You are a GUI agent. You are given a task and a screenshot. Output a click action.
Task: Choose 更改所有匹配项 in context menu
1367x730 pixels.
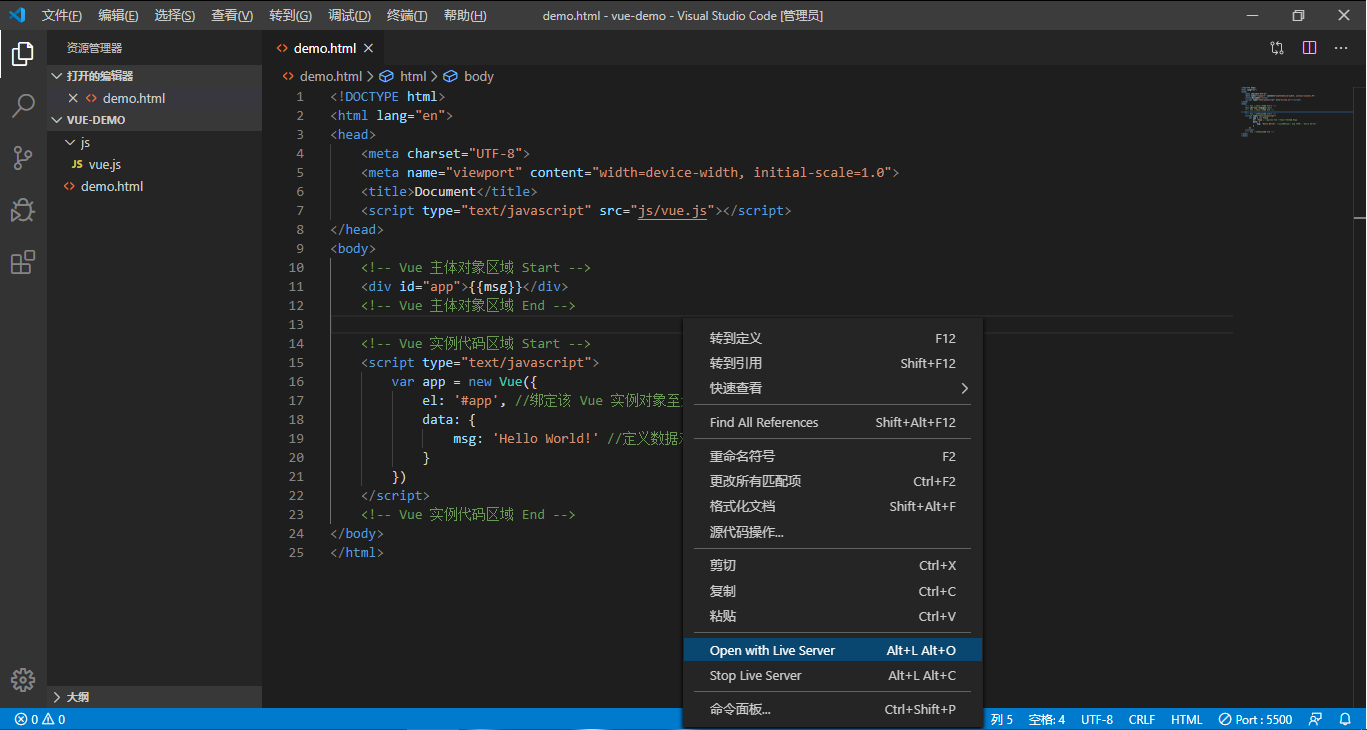(x=832, y=481)
